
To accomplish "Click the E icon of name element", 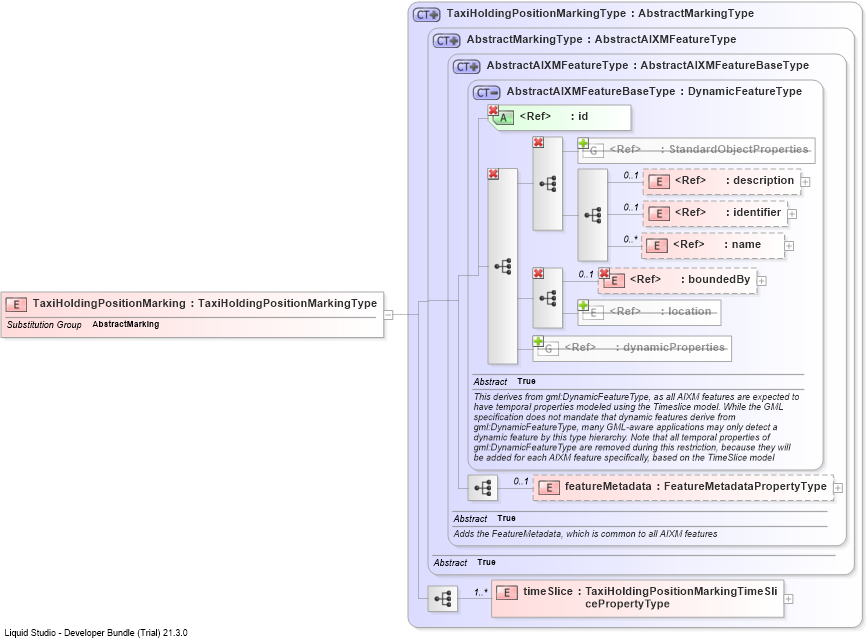I will 657,246.
